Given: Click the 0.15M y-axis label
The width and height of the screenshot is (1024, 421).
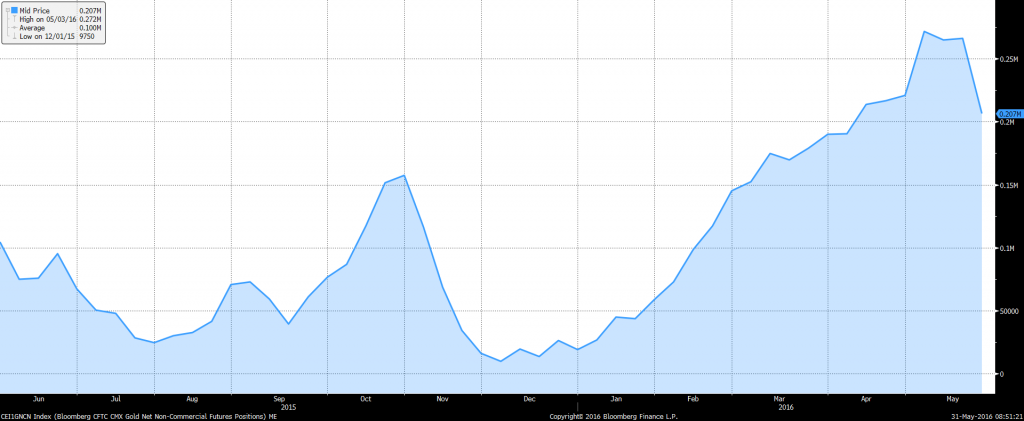Looking at the screenshot, I should click(x=1008, y=185).
